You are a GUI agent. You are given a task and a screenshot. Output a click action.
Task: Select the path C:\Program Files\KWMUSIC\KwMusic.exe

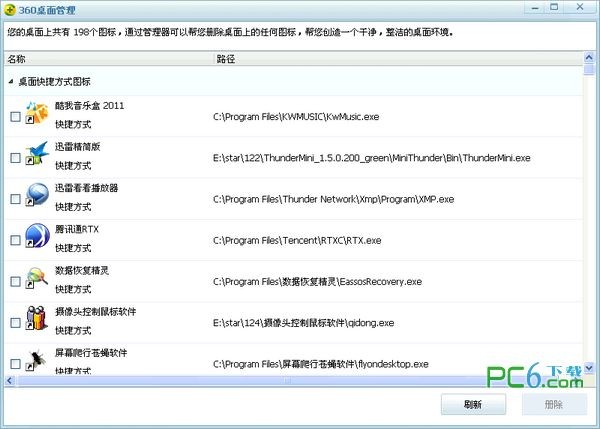[x=296, y=117]
